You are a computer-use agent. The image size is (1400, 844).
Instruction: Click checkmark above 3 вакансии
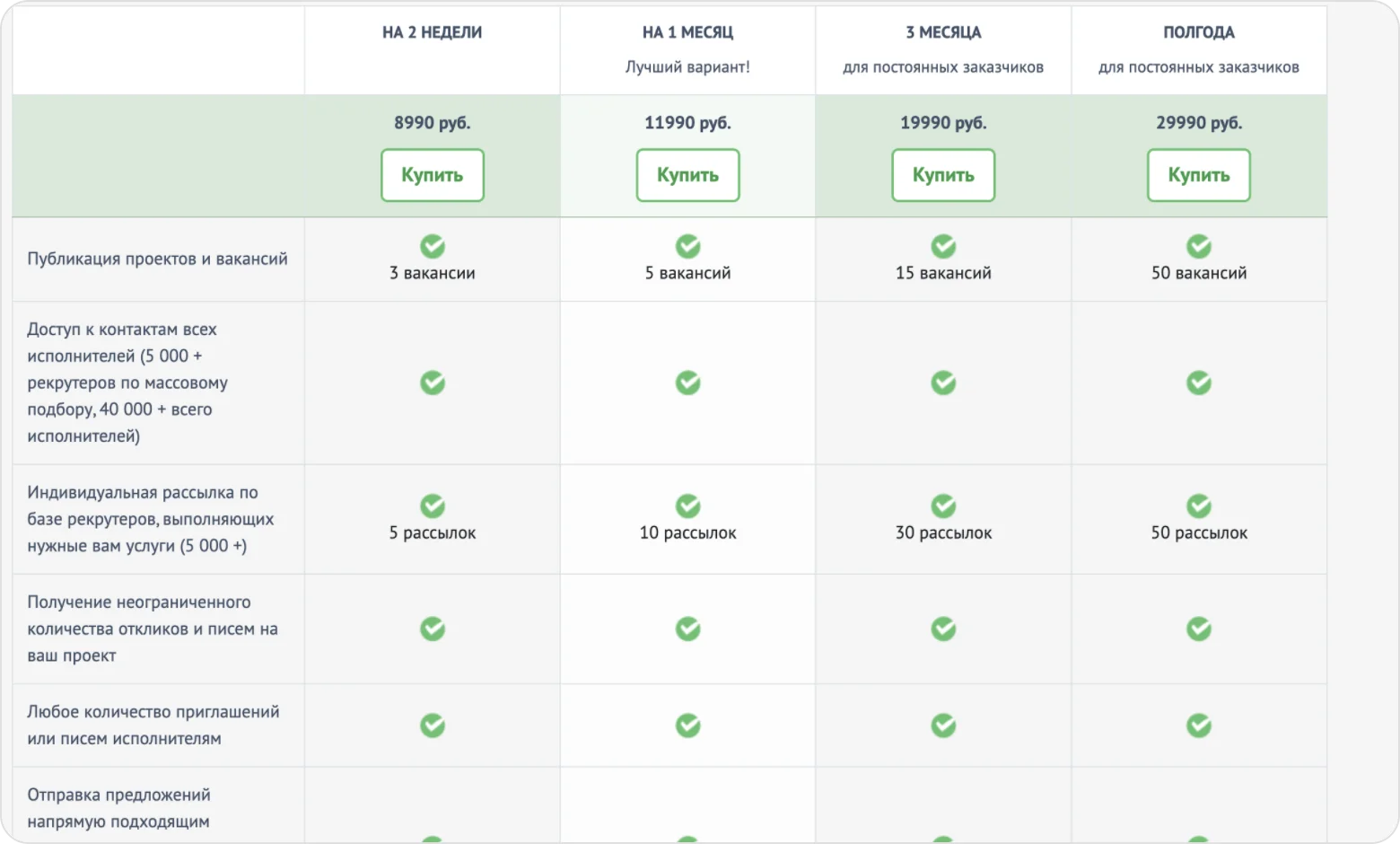pyautogui.click(x=433, y=246)
